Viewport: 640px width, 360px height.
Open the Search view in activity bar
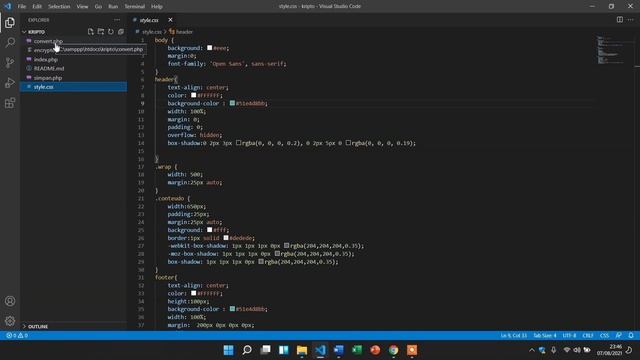click(10, 42)
